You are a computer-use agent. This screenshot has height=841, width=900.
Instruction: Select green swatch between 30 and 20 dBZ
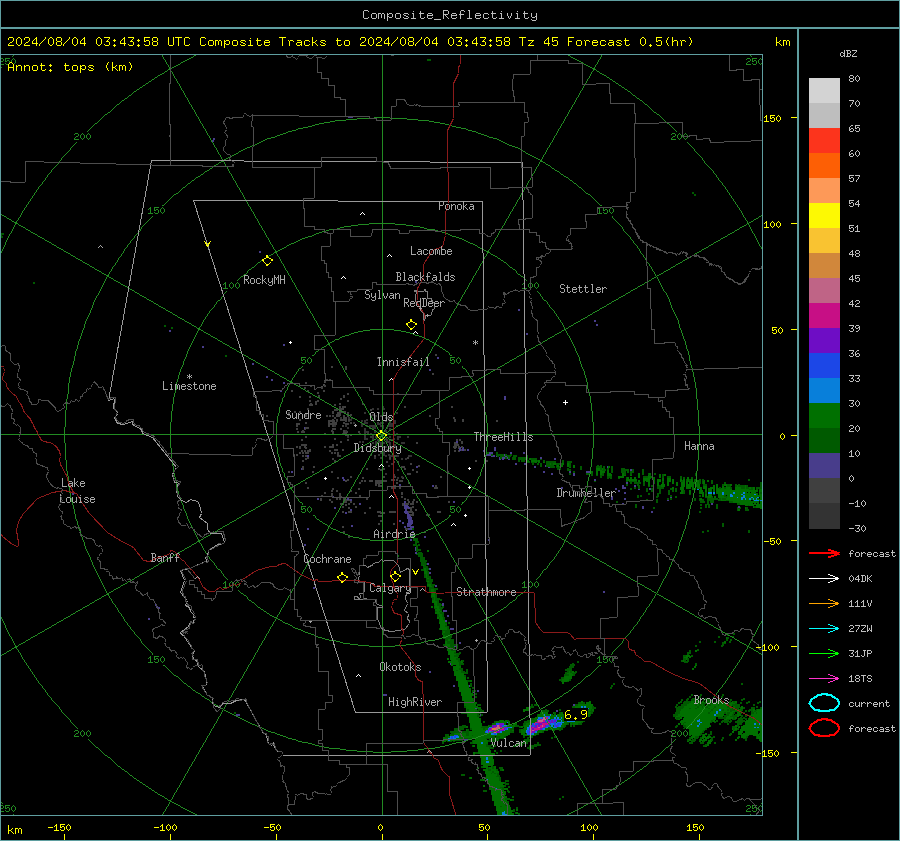click(x=824, y=415)
